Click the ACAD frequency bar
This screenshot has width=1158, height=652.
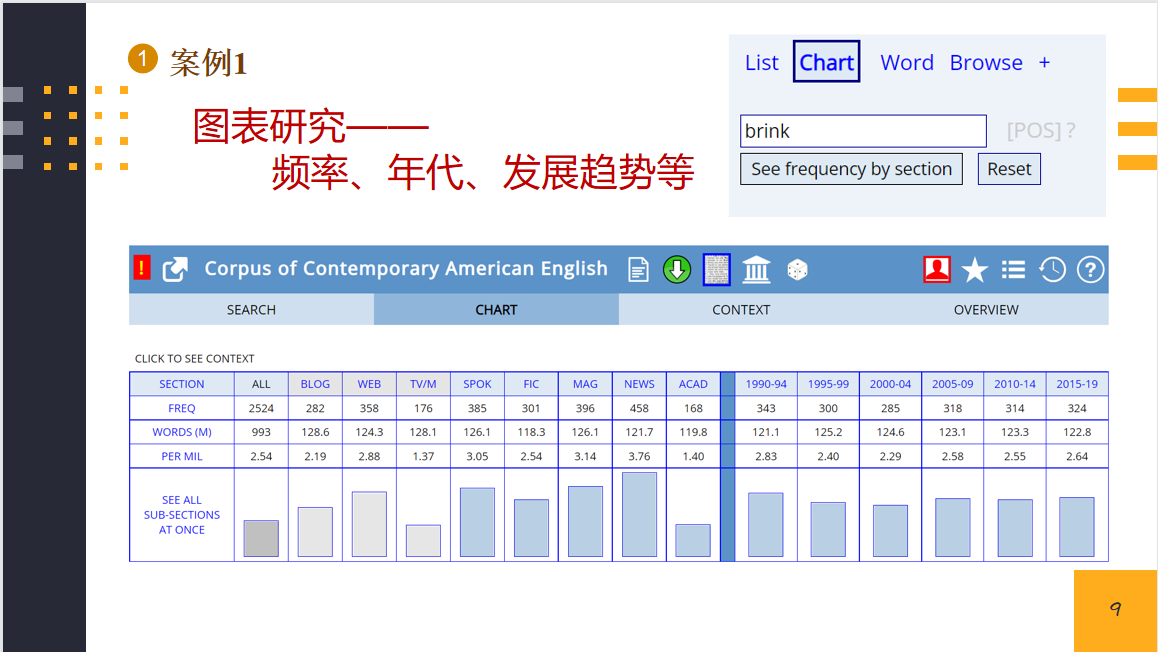coord(693,541)
